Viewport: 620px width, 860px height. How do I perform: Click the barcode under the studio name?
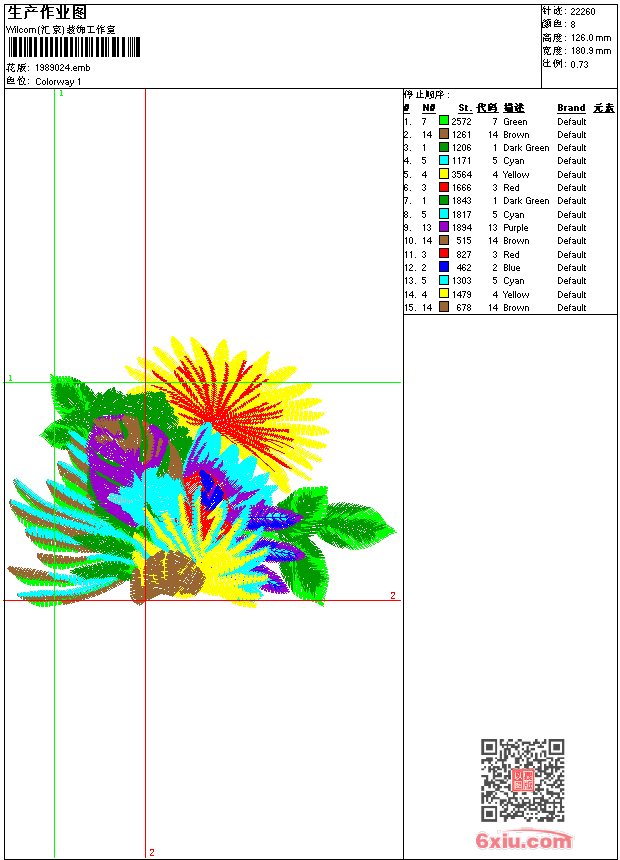coord(74,47)
